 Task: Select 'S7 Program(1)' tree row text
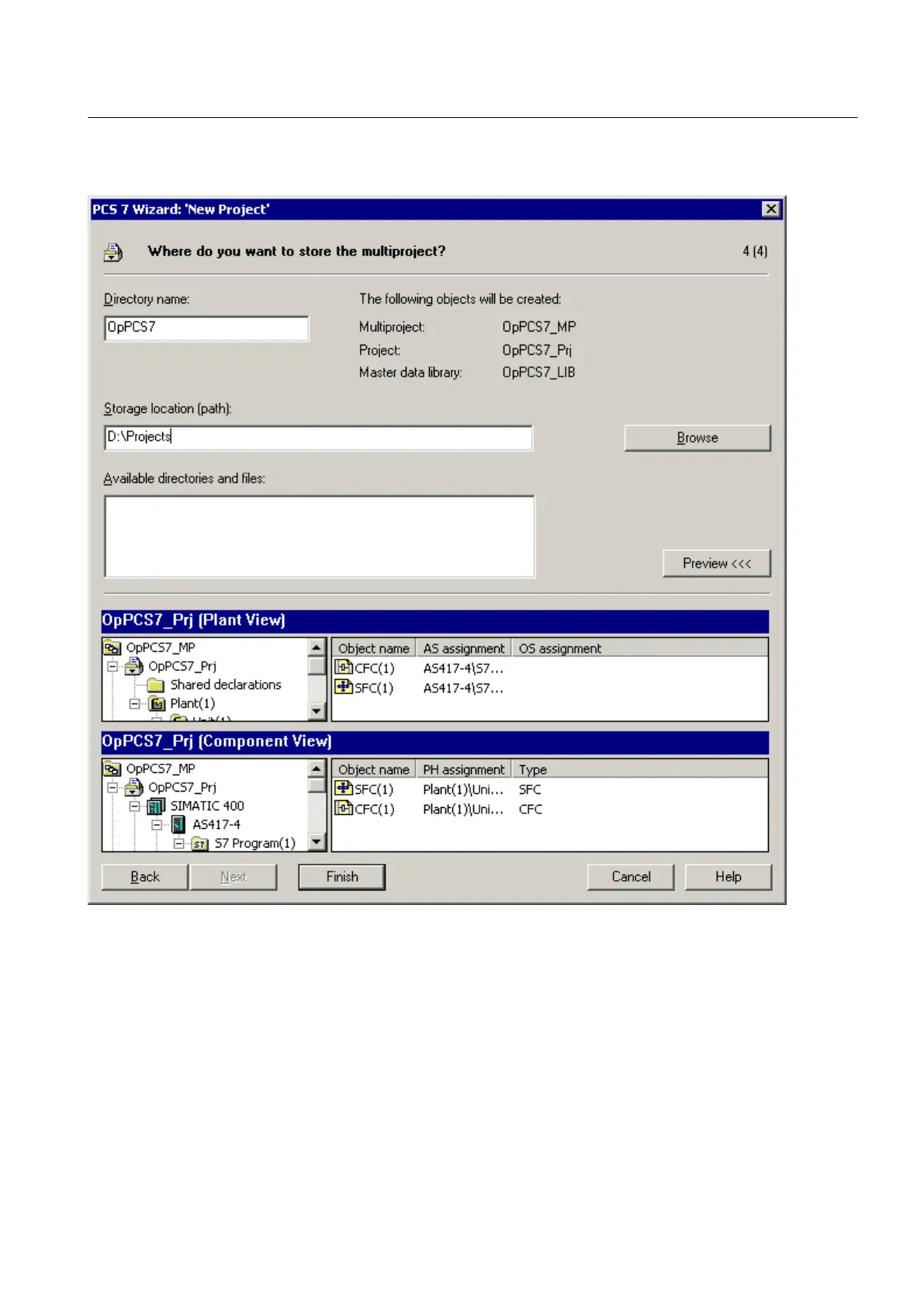point(255,843)
